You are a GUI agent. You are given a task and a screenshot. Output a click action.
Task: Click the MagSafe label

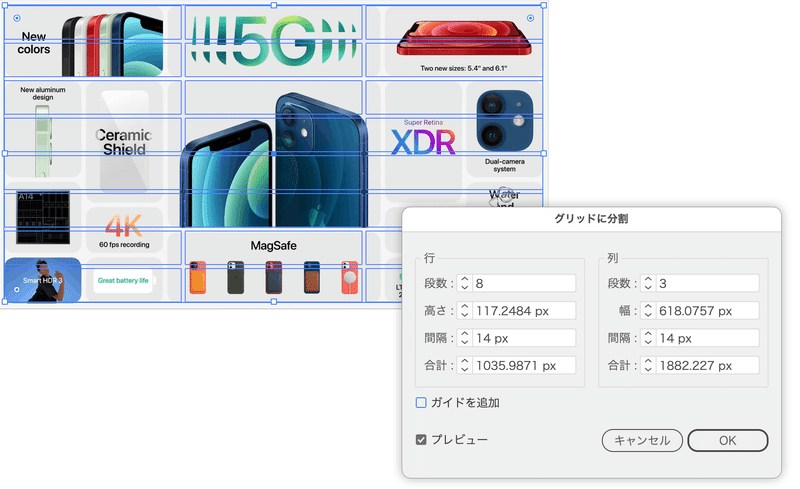[273, 246]
